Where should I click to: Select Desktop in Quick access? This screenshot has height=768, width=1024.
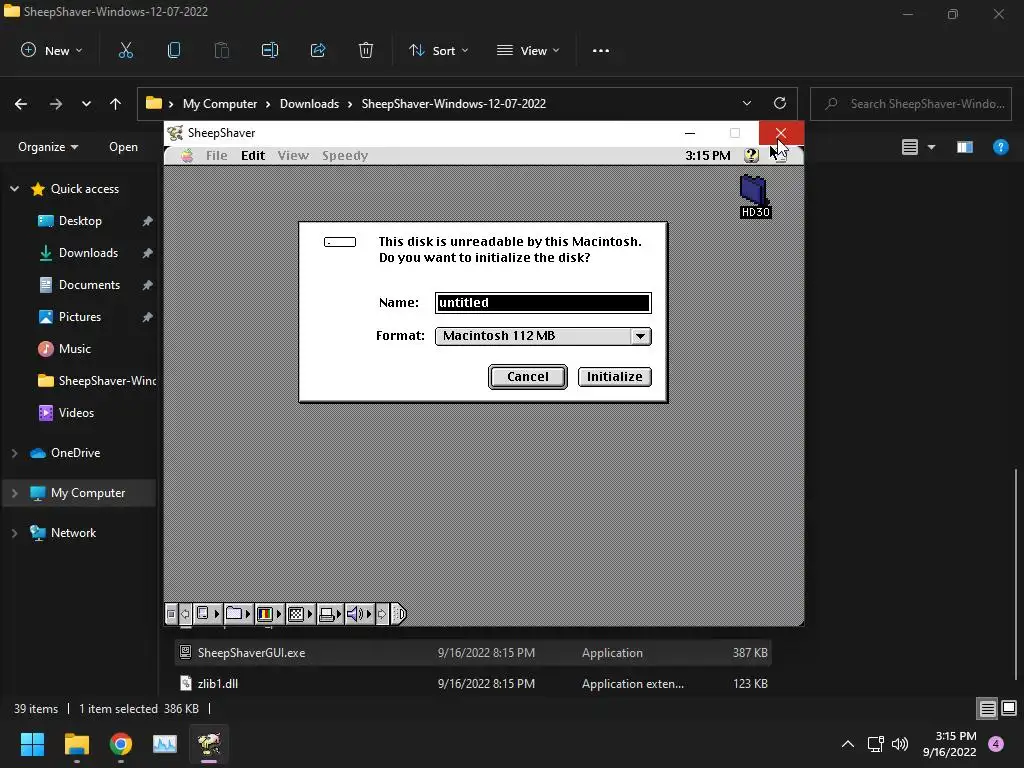click(80, 221)
